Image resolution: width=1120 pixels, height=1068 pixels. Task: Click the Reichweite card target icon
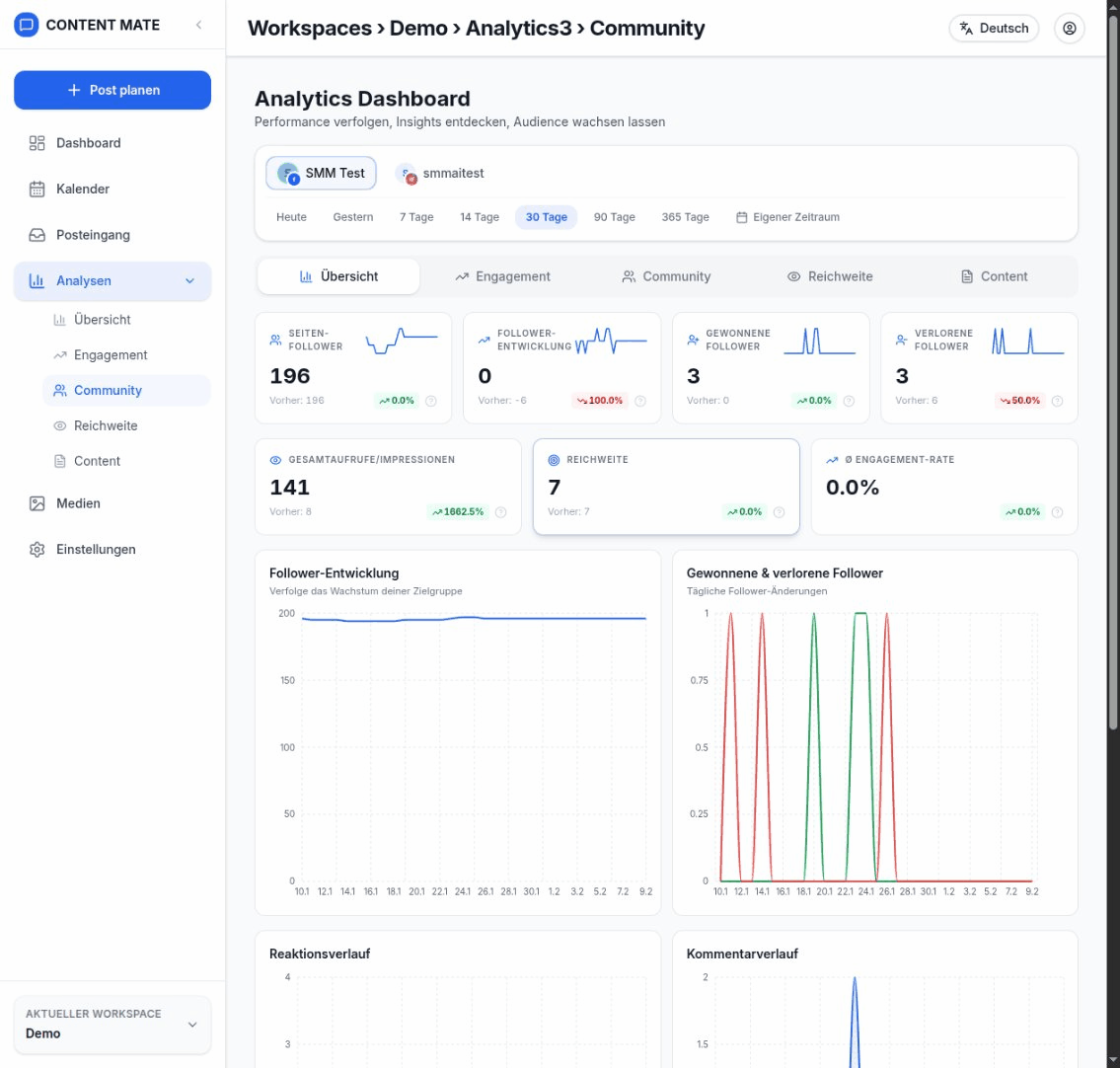click(x=554, y=460)
